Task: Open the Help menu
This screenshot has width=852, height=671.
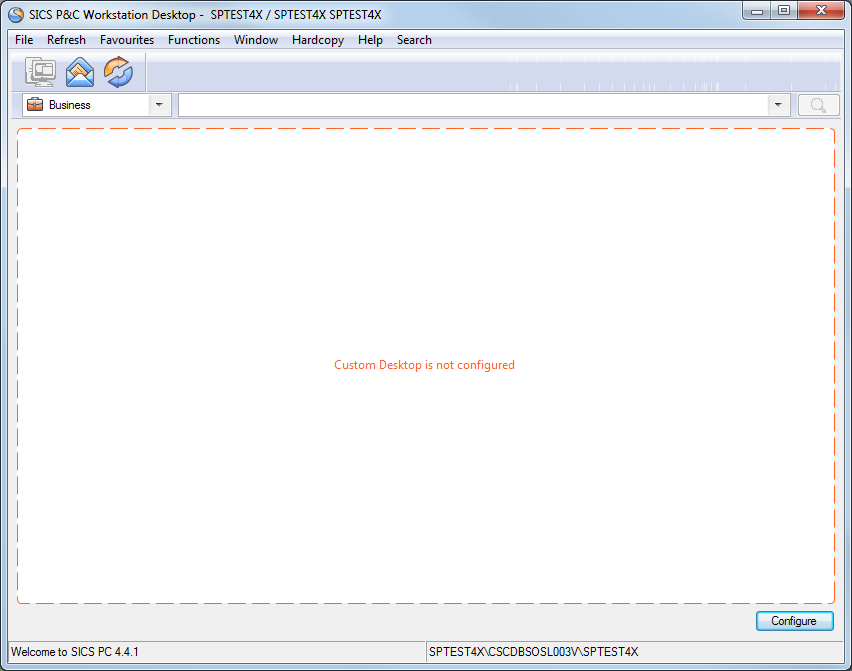Action: coord(370,40)
